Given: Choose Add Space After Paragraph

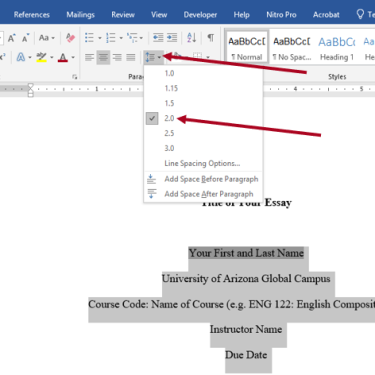Looking at the screenshot, I should click(x=203, y=194).
